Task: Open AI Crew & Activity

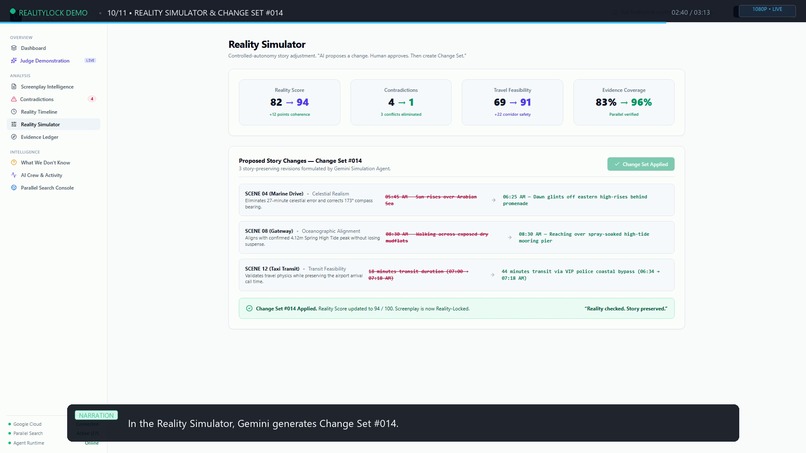Action: [x=53, y=175]
